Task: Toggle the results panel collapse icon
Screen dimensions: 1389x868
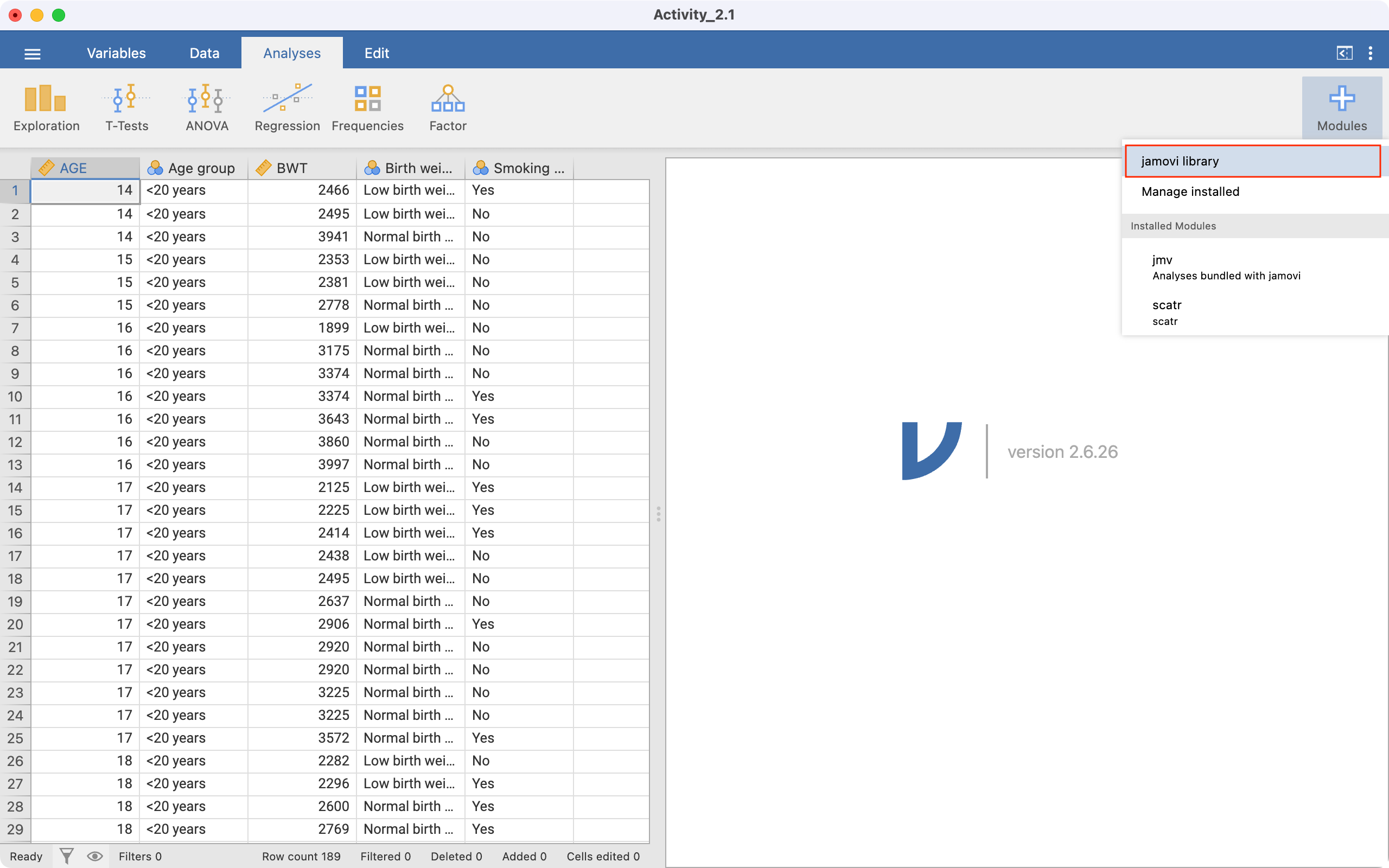Action: 1344,53
